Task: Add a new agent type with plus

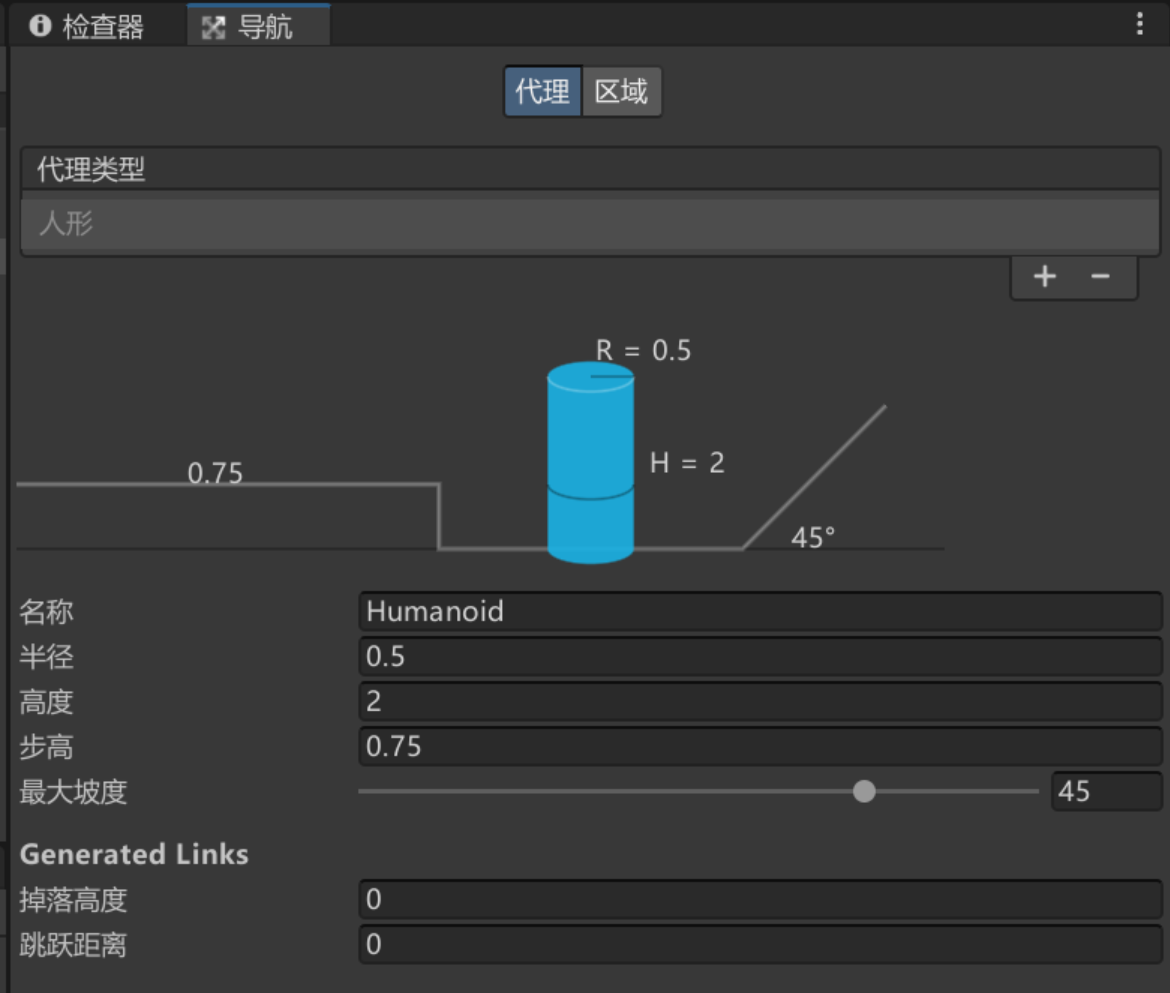Action: tap(1045, 277)
